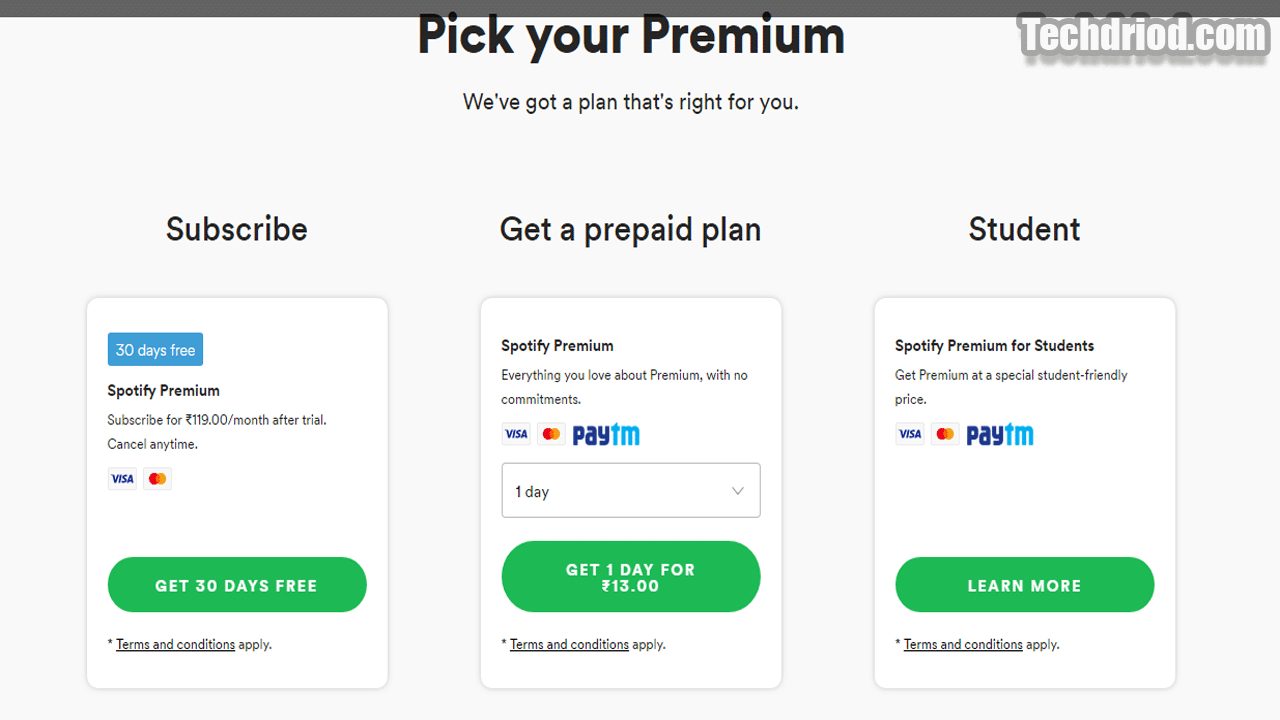Click the Visa icon in the Subscribe card

122,478
